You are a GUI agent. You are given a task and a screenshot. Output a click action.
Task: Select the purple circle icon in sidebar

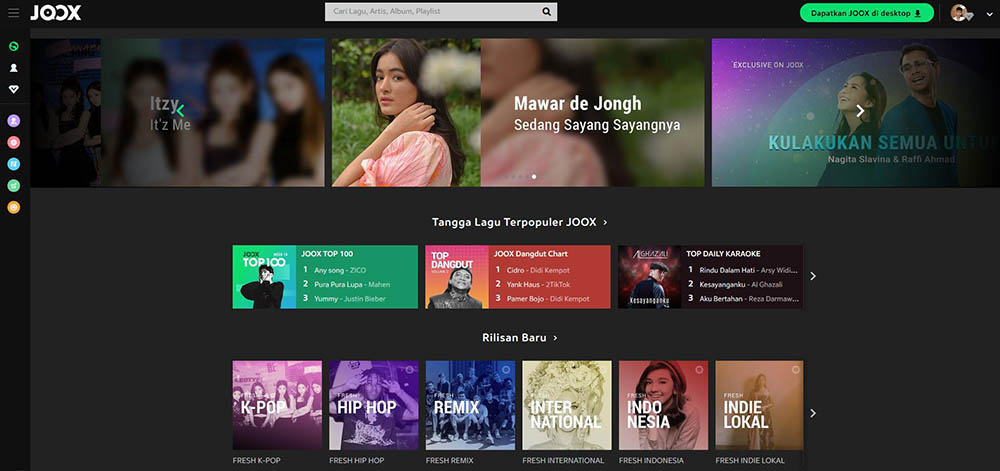(x=14, y=119)
